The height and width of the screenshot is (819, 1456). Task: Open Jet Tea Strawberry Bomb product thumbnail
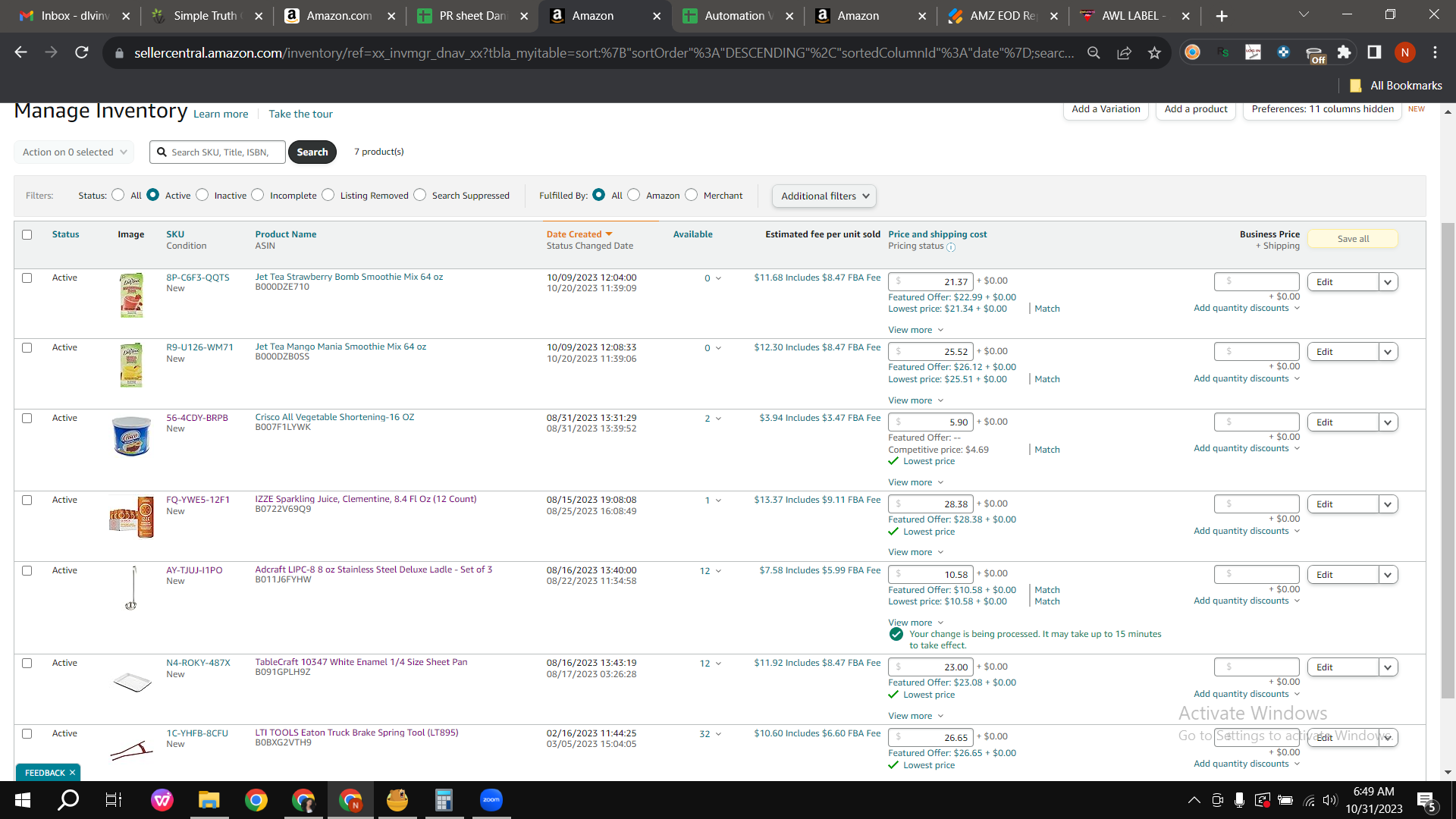[x=131, y=295]
